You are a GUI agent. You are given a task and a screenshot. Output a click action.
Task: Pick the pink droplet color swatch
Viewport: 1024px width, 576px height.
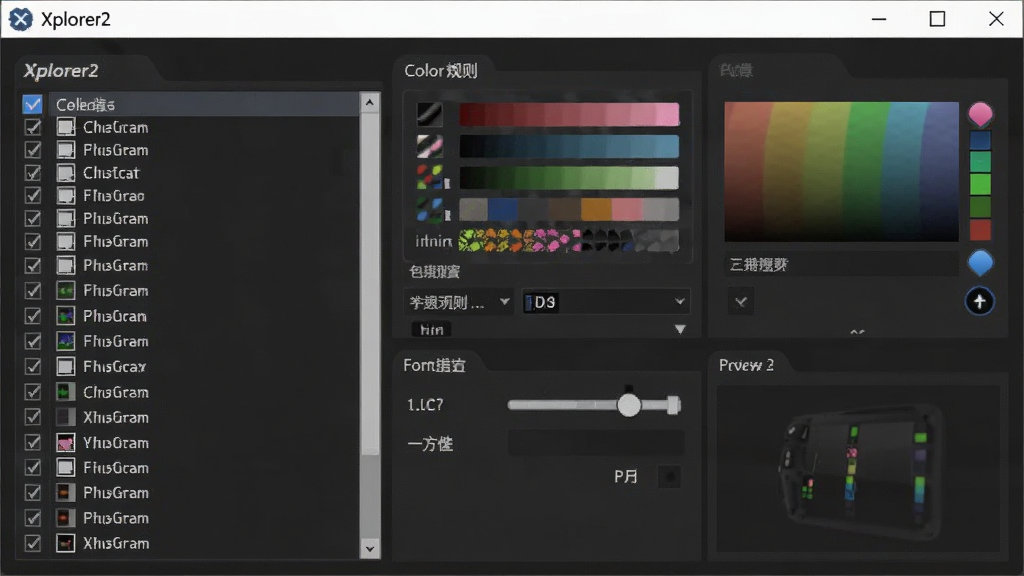point(980,114)
